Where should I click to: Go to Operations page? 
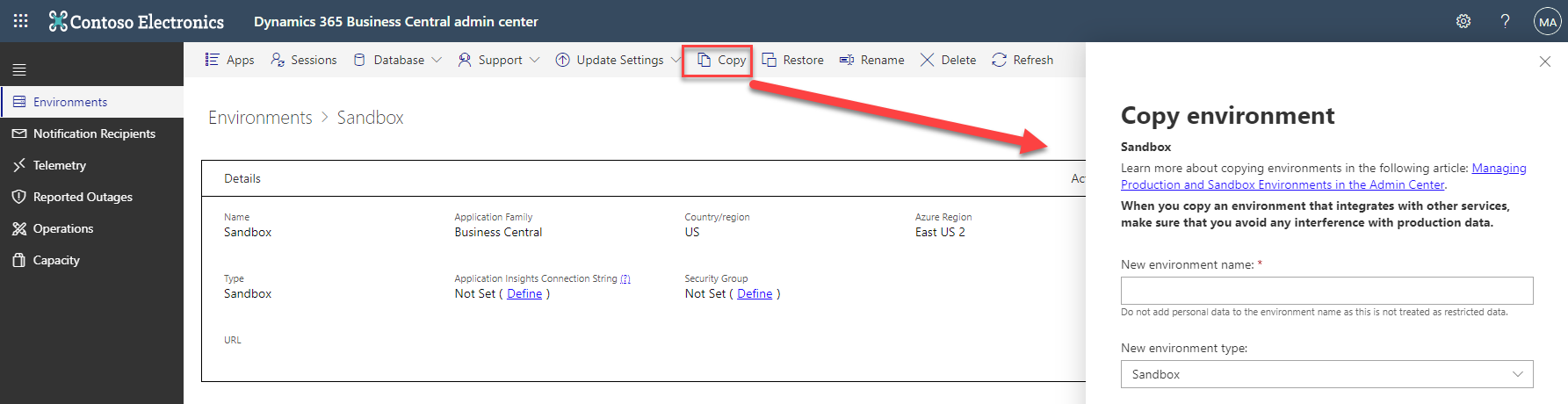point(92,228)
